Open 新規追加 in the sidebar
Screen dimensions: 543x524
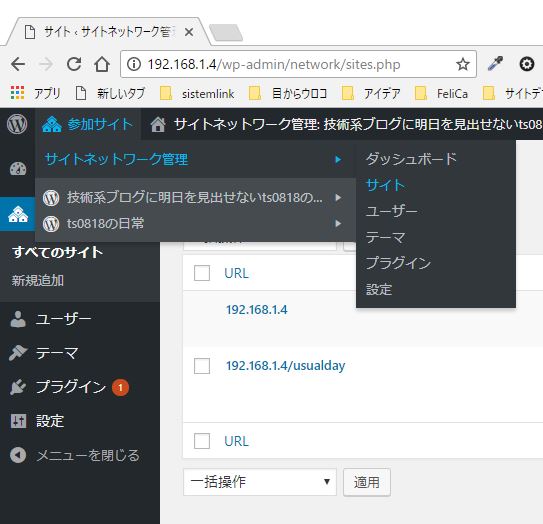37,280
